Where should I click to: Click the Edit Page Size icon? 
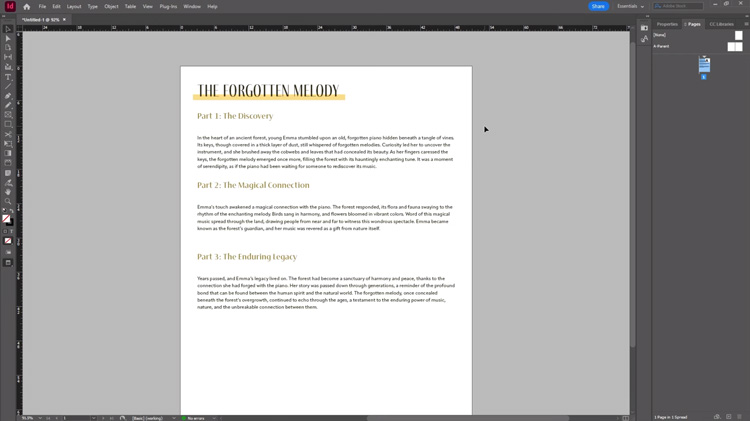pyautogui.click(x=717, y=417)
